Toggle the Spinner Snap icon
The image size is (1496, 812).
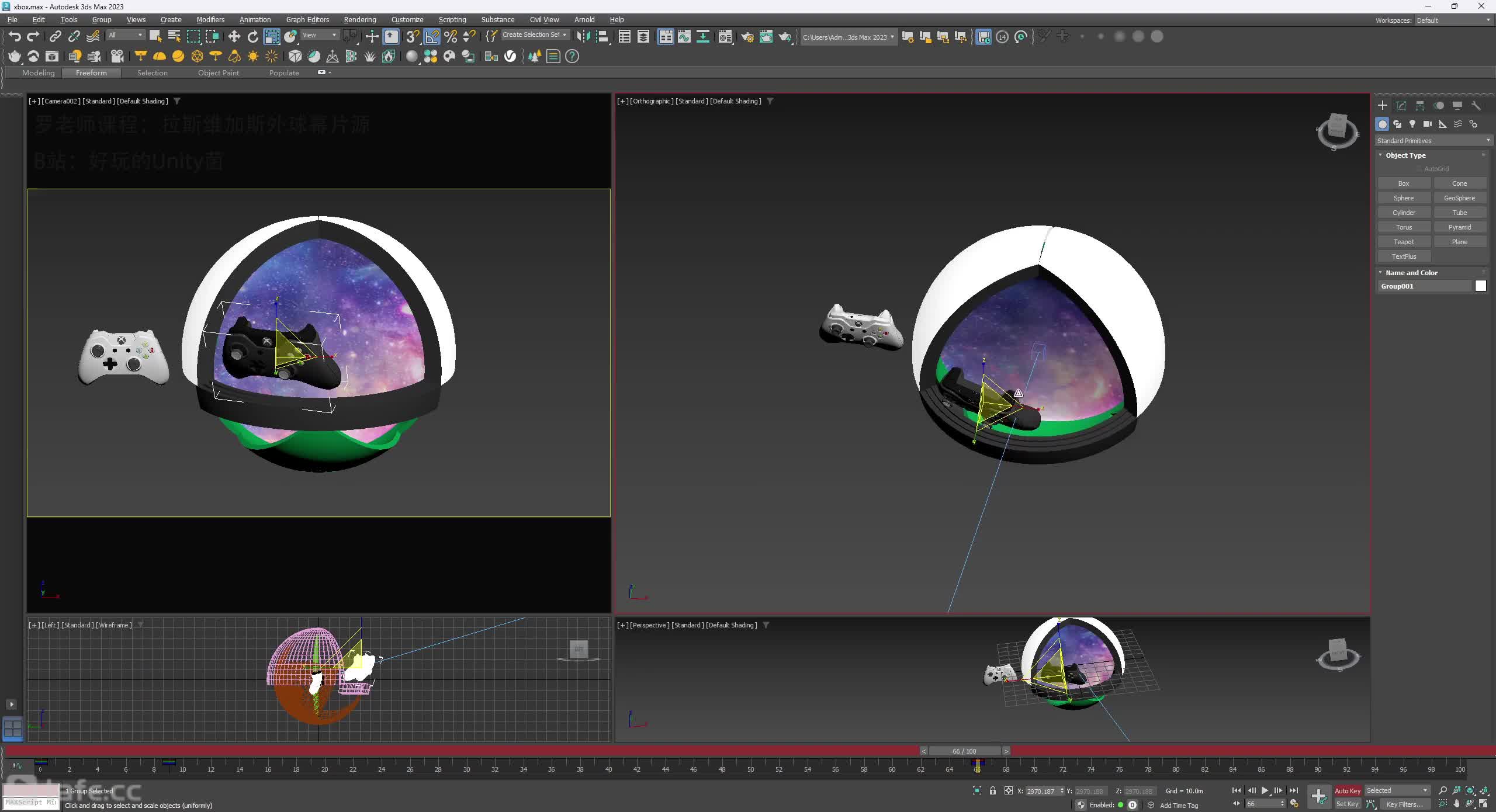click(x=469, y=37)
